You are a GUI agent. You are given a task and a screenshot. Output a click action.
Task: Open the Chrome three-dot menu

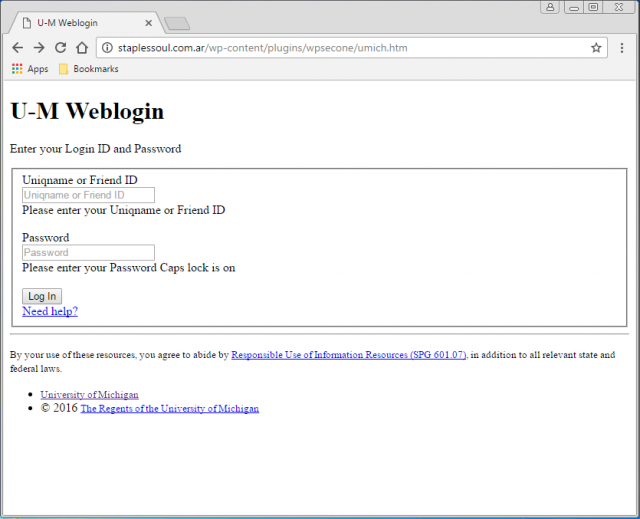point(622,48)
